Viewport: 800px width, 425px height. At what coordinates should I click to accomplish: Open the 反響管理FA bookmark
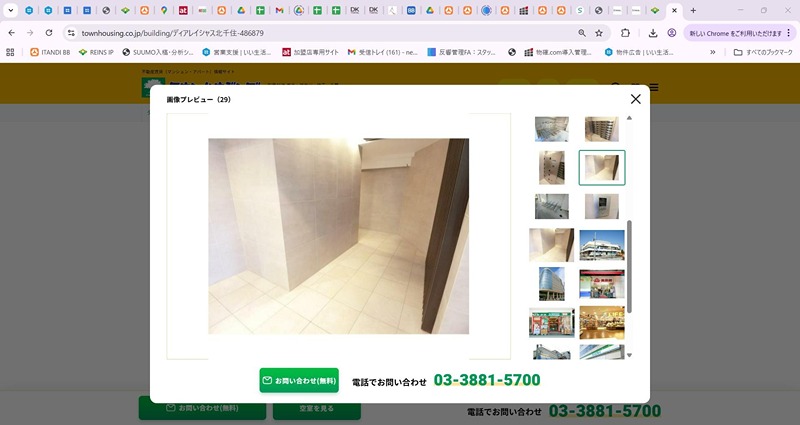click(461, 52)
